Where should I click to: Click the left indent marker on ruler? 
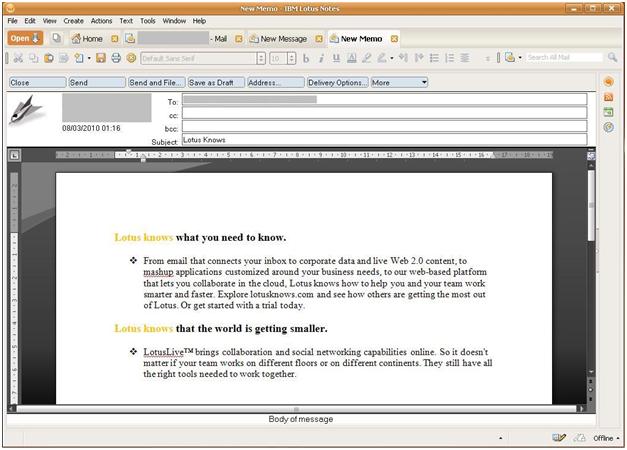(143, 160)
